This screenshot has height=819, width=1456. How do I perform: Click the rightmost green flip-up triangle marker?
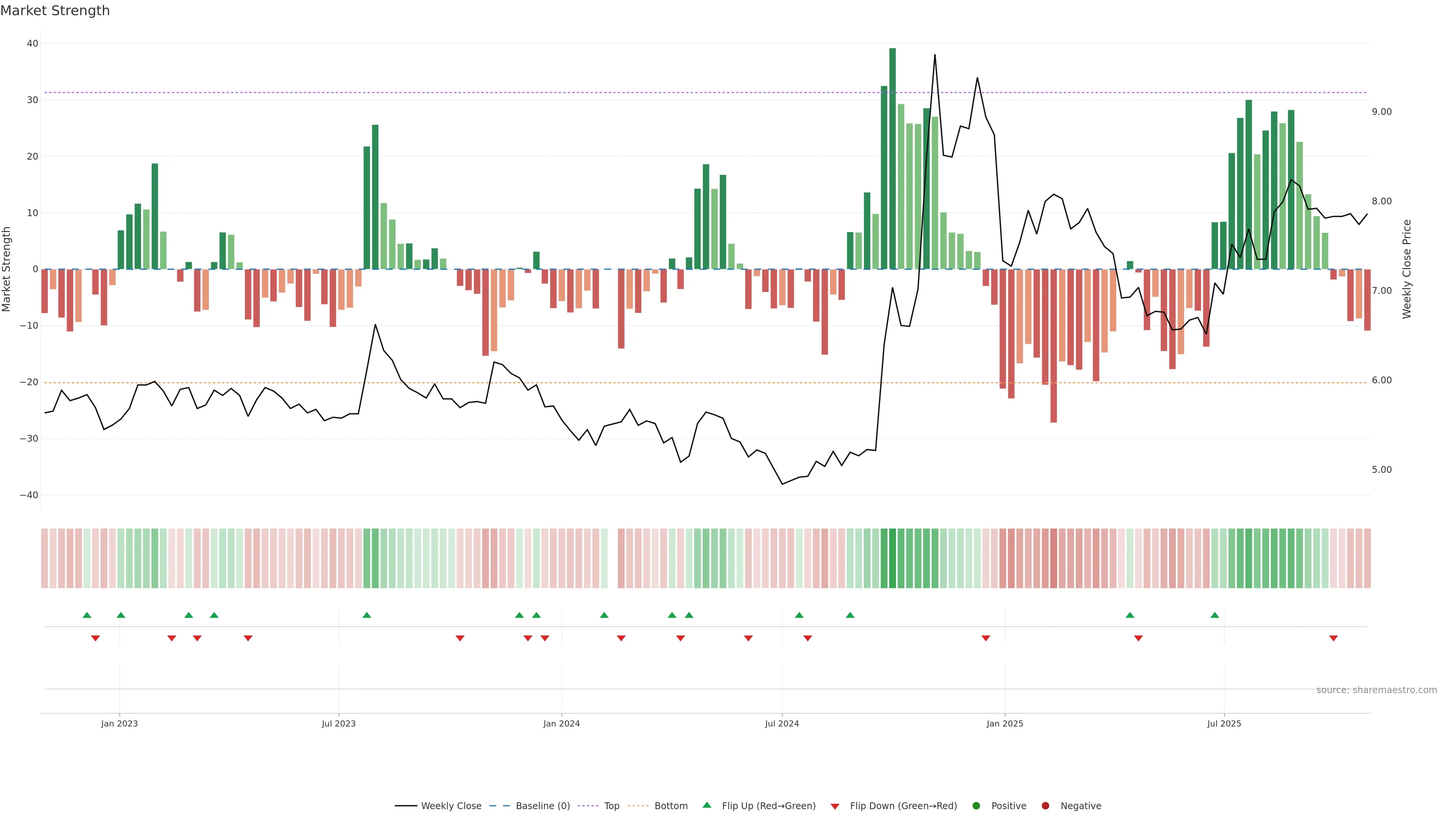[1214, 615]
